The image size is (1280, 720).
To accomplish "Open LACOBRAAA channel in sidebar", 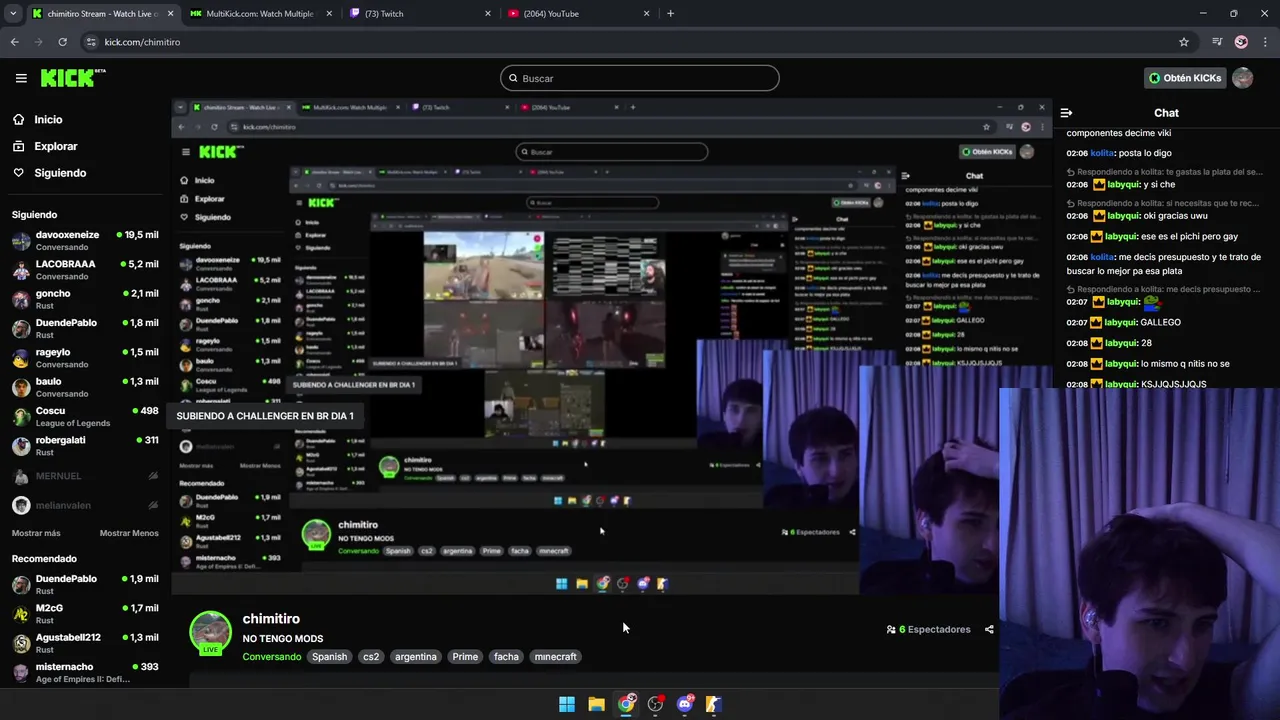I will coord(85,270).
